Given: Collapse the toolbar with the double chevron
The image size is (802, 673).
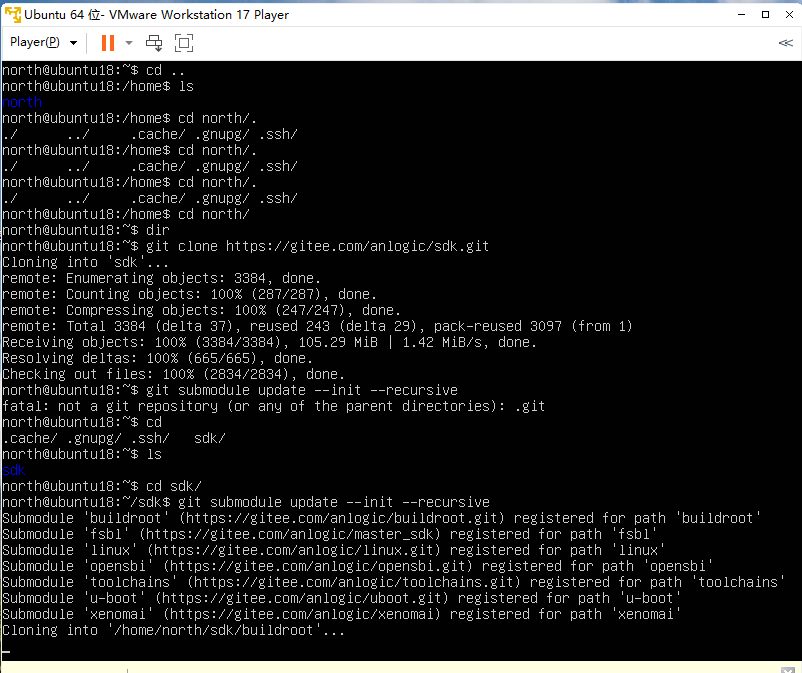Looking at the screenshot, I should [786, 43].
